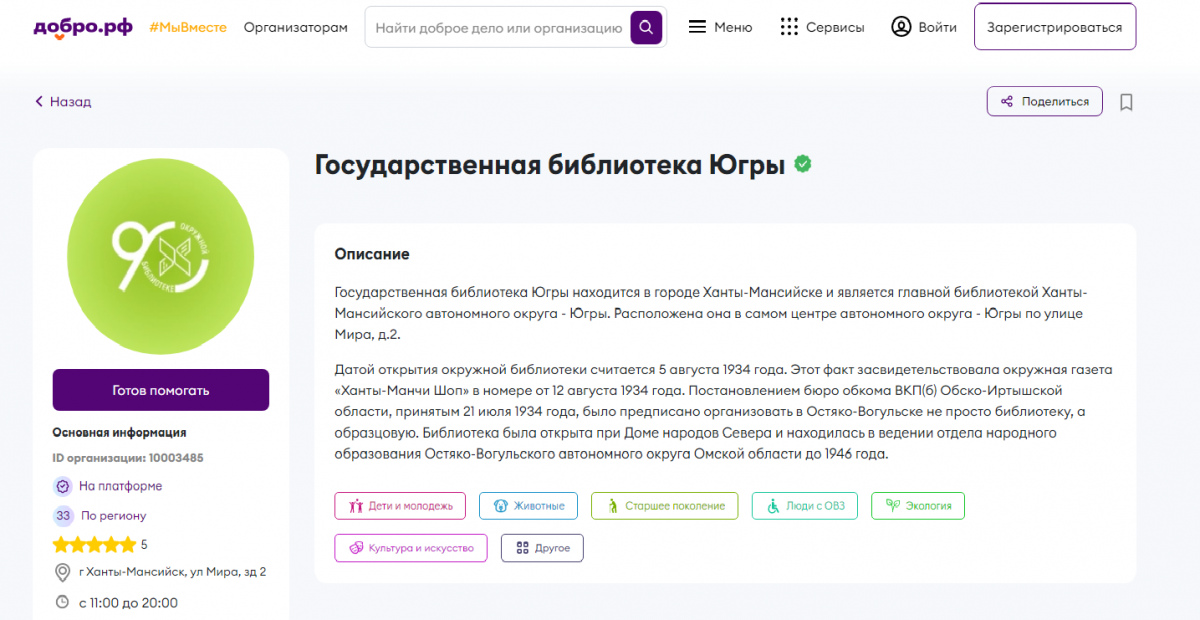
Task: Click the Войти user profile icon
Action: coord(902,27)
